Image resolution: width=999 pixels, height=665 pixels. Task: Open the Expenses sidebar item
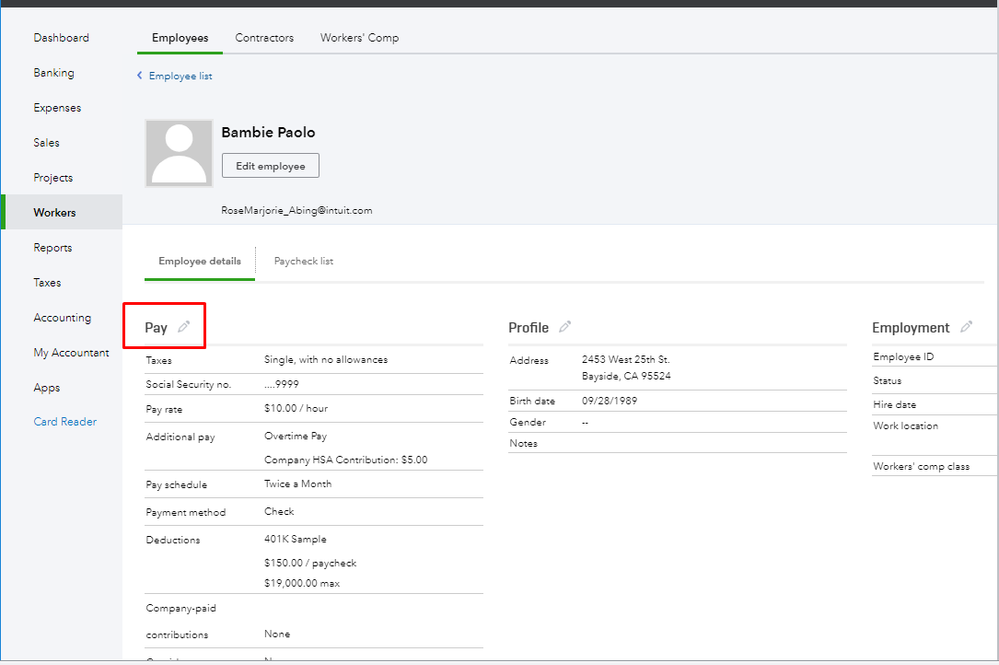(57, 108)
